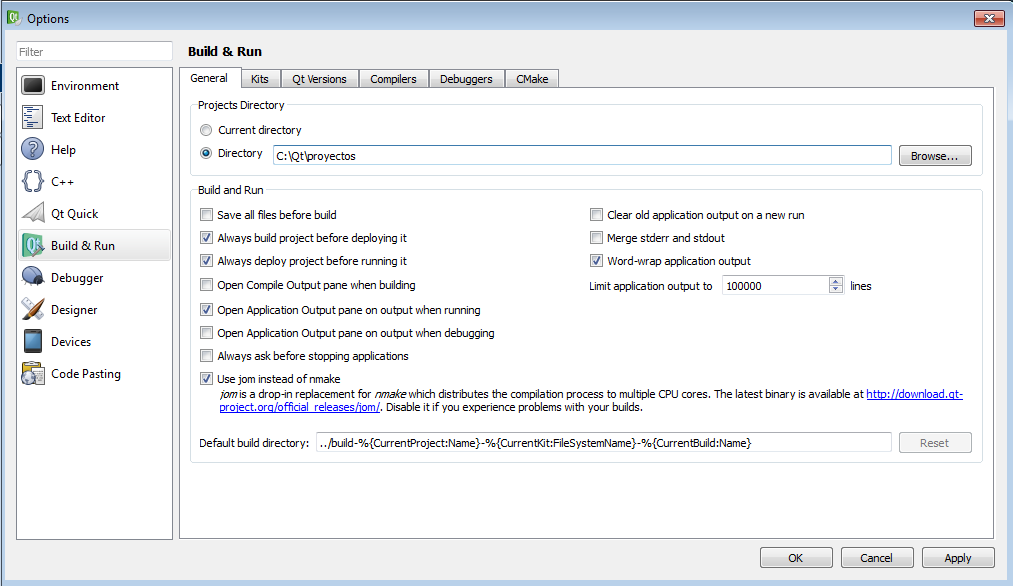The image size is (1013, 586).
Task: Select the Code Pasting clipboard icon
Action: coord(33,373)
